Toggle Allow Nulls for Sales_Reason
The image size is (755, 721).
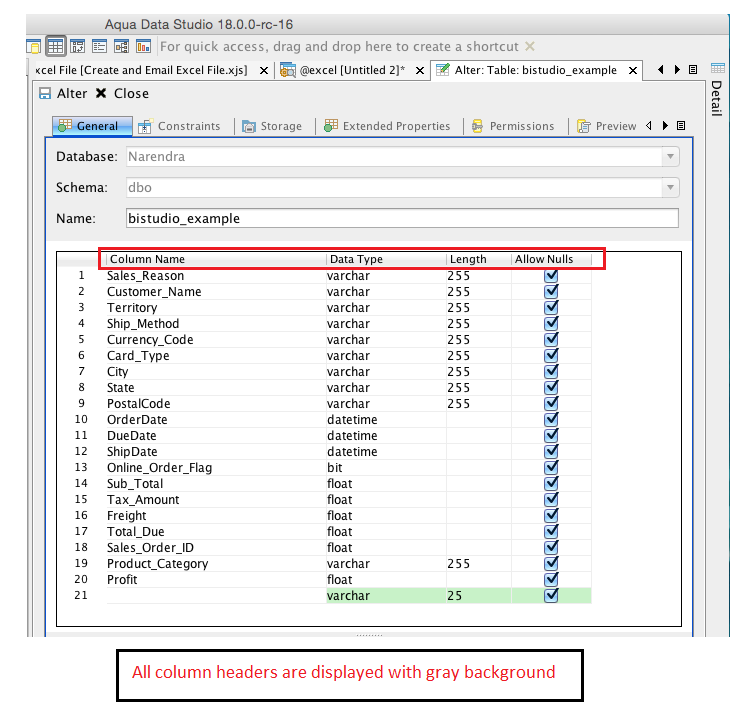click(551, 275)
